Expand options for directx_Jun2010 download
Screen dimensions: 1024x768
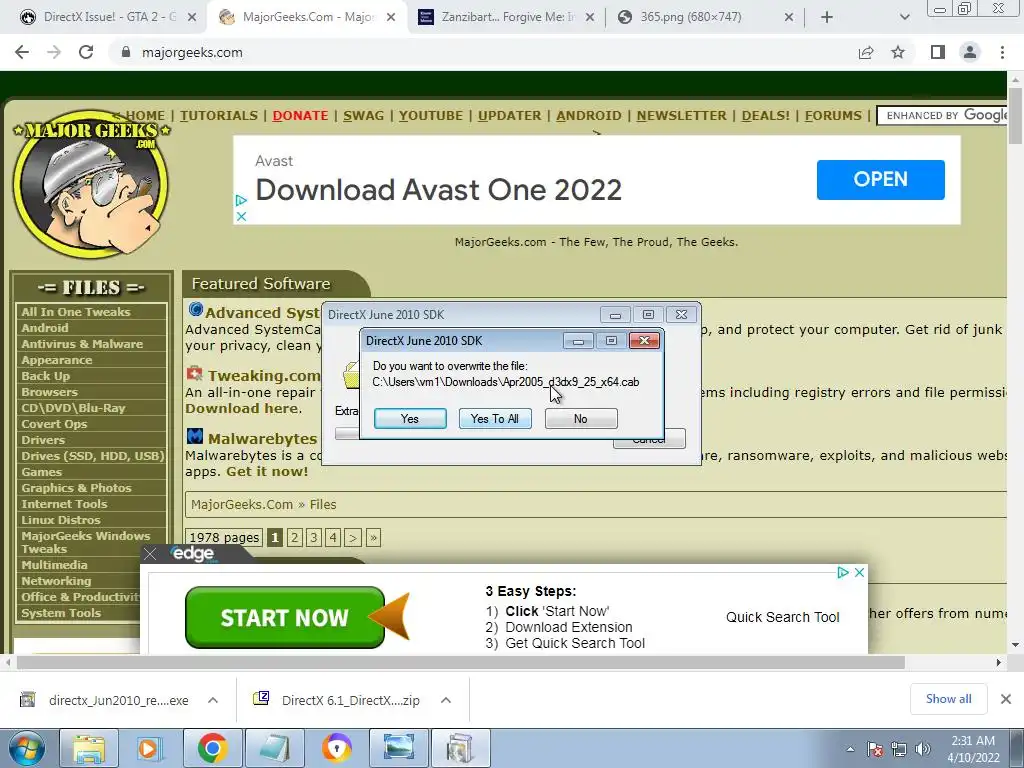click(x=213, y=700)
